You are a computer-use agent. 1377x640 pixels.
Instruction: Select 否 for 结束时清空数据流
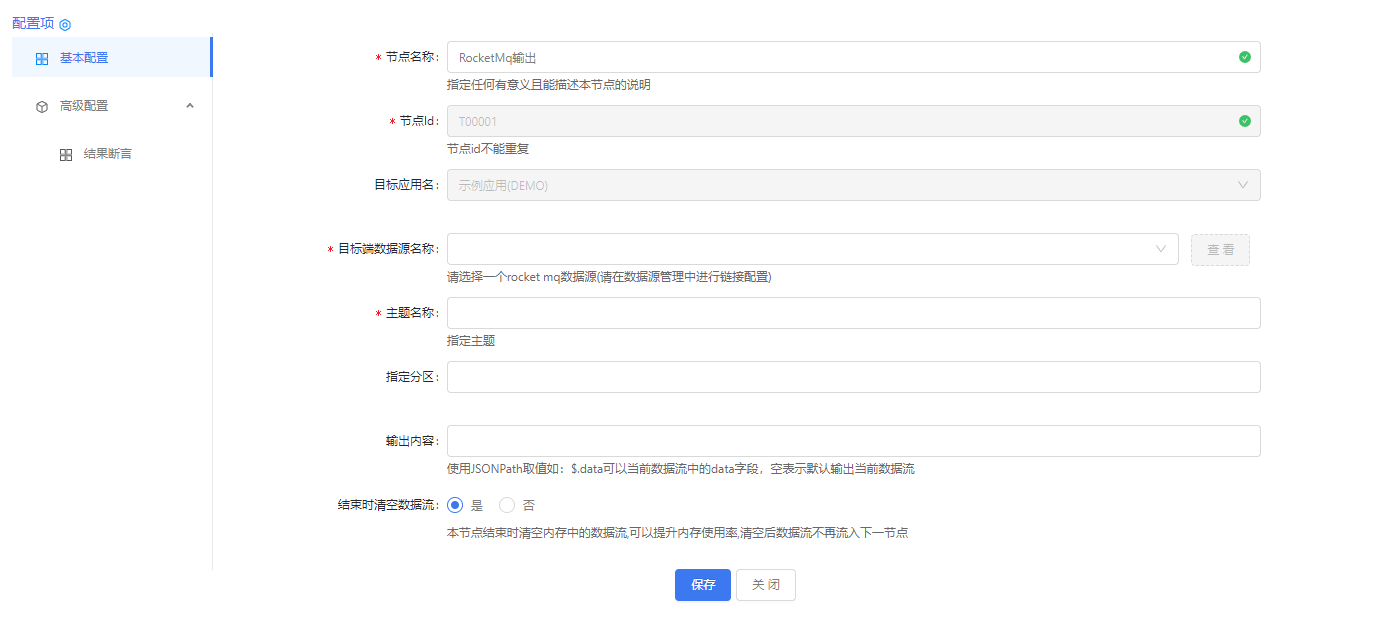point(507,505)
